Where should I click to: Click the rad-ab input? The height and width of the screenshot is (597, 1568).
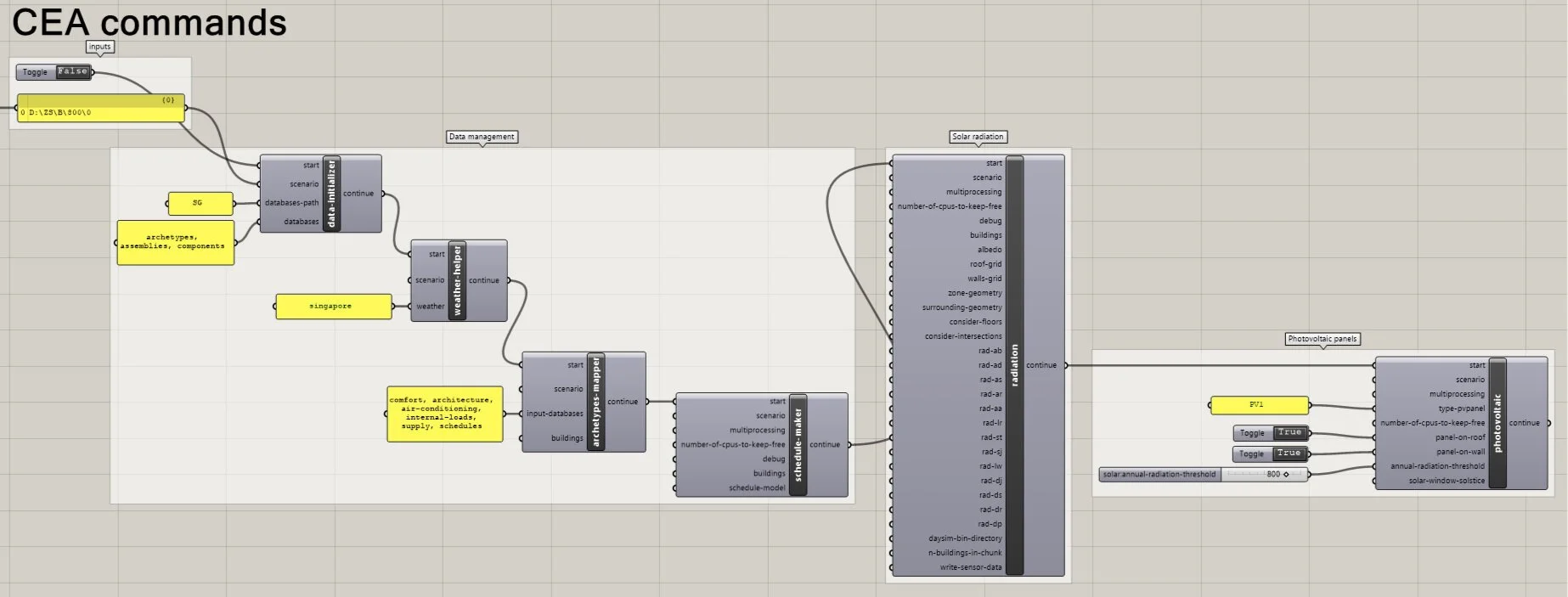(990, 351)
